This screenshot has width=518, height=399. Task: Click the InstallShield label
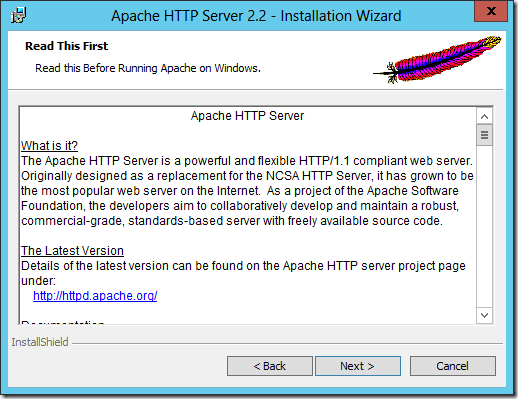40,342
